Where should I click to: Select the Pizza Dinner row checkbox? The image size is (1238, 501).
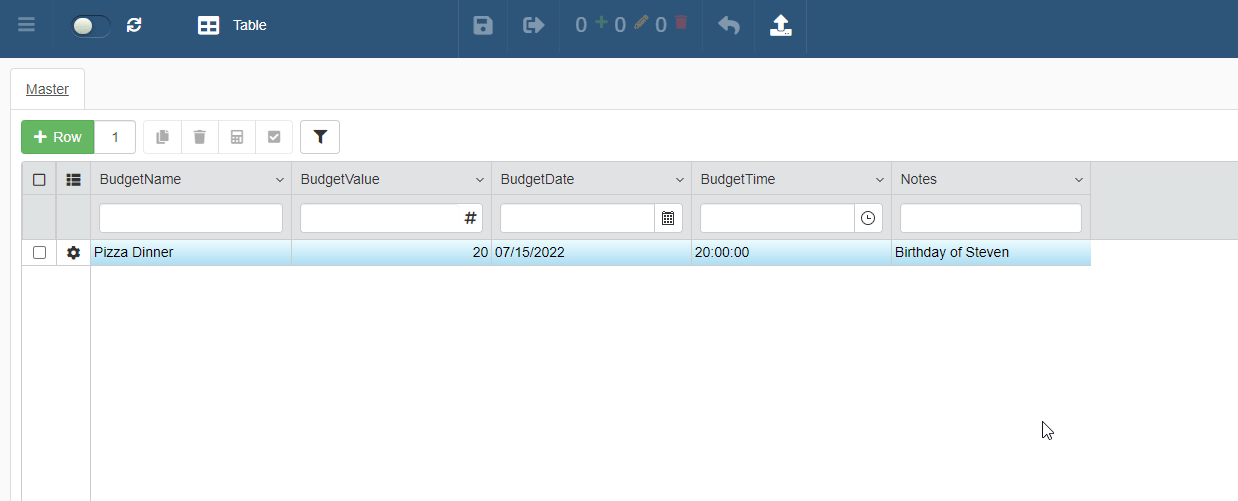pos(39,253)
